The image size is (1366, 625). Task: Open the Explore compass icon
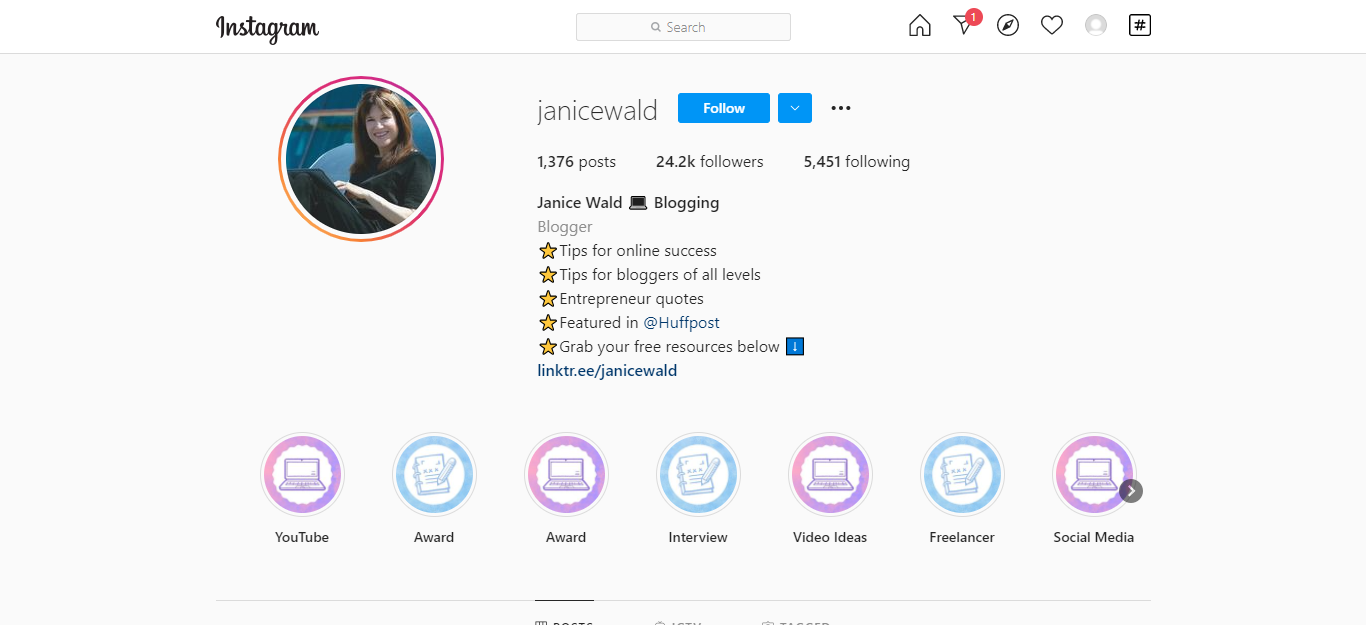[x=1008, y=26]
